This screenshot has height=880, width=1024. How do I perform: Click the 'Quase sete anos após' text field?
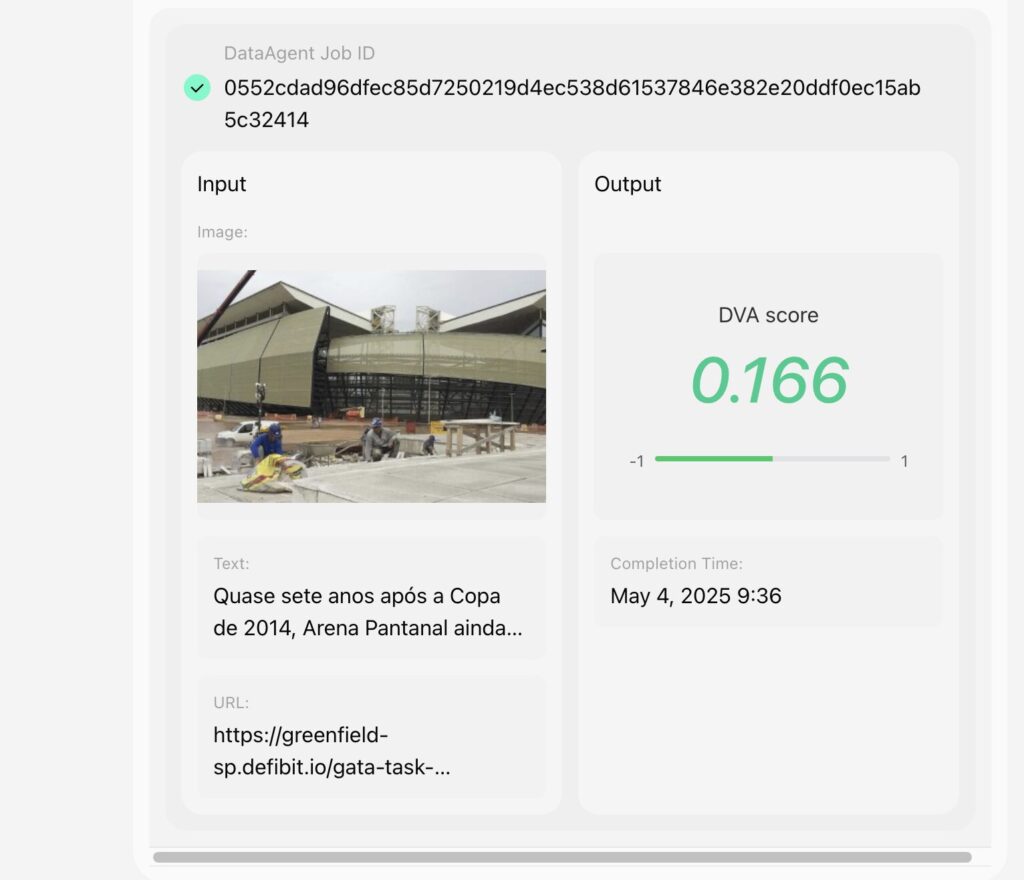point(370,612)
